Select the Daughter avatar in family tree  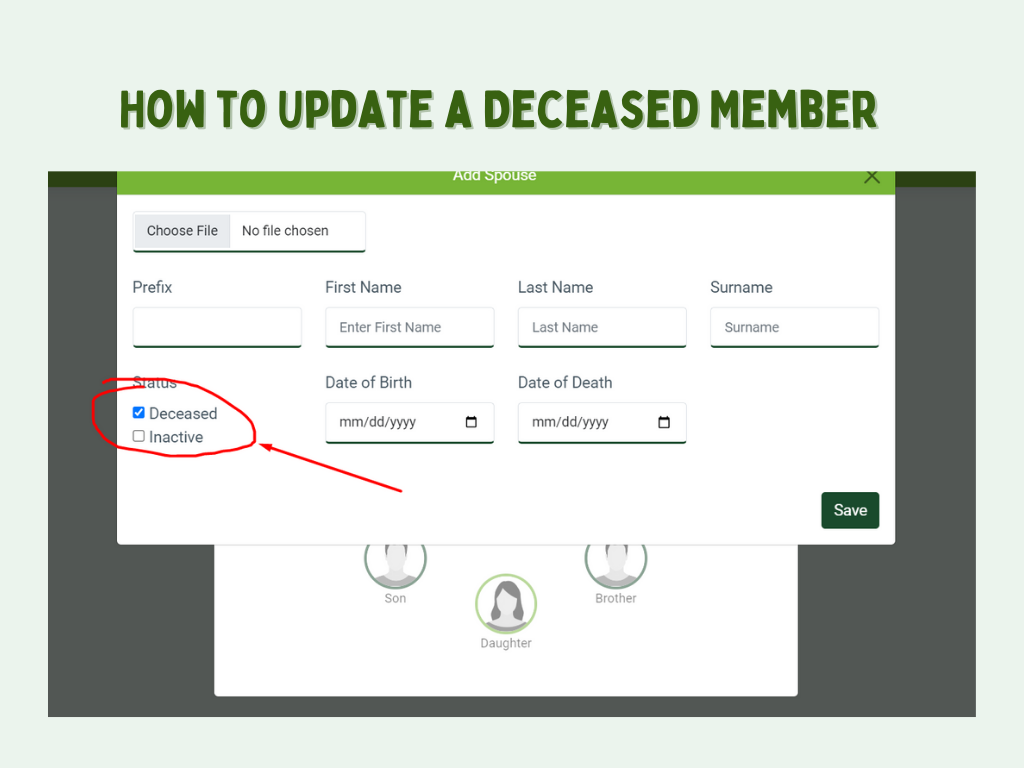click(x=506, y=605)
